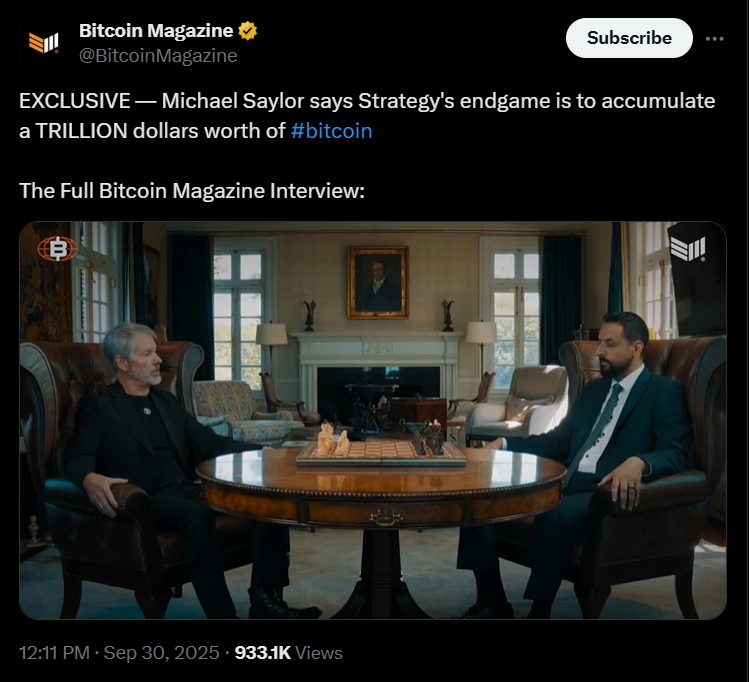Viewport: 749px width, 682px height.
Task: Click the Subscribe button
Action: (x=629, y=38)
